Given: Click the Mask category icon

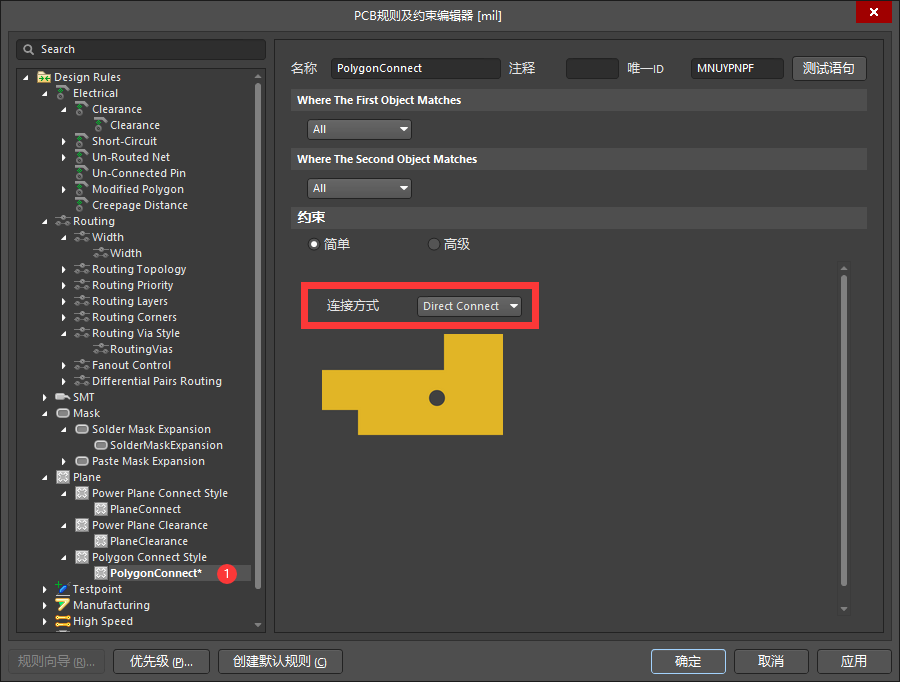Looking at the screenshot, I should (63, 413).
